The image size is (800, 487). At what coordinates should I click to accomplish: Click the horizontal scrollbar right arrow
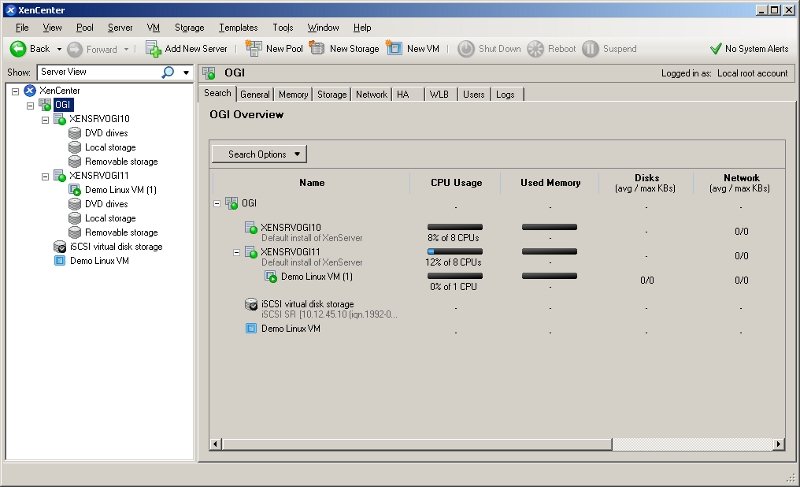[x=778, y=444]
